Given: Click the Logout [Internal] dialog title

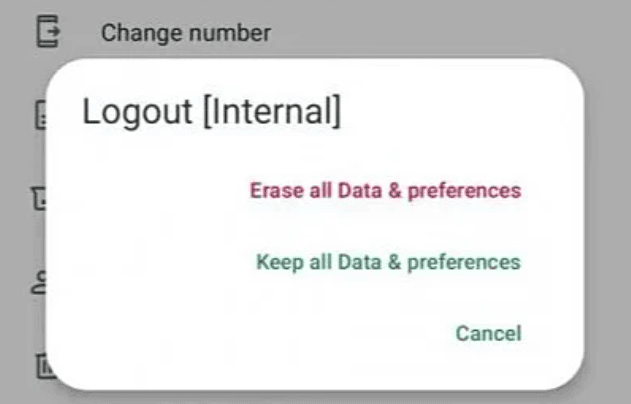Looking at the screenshot, I should [211, 112].
